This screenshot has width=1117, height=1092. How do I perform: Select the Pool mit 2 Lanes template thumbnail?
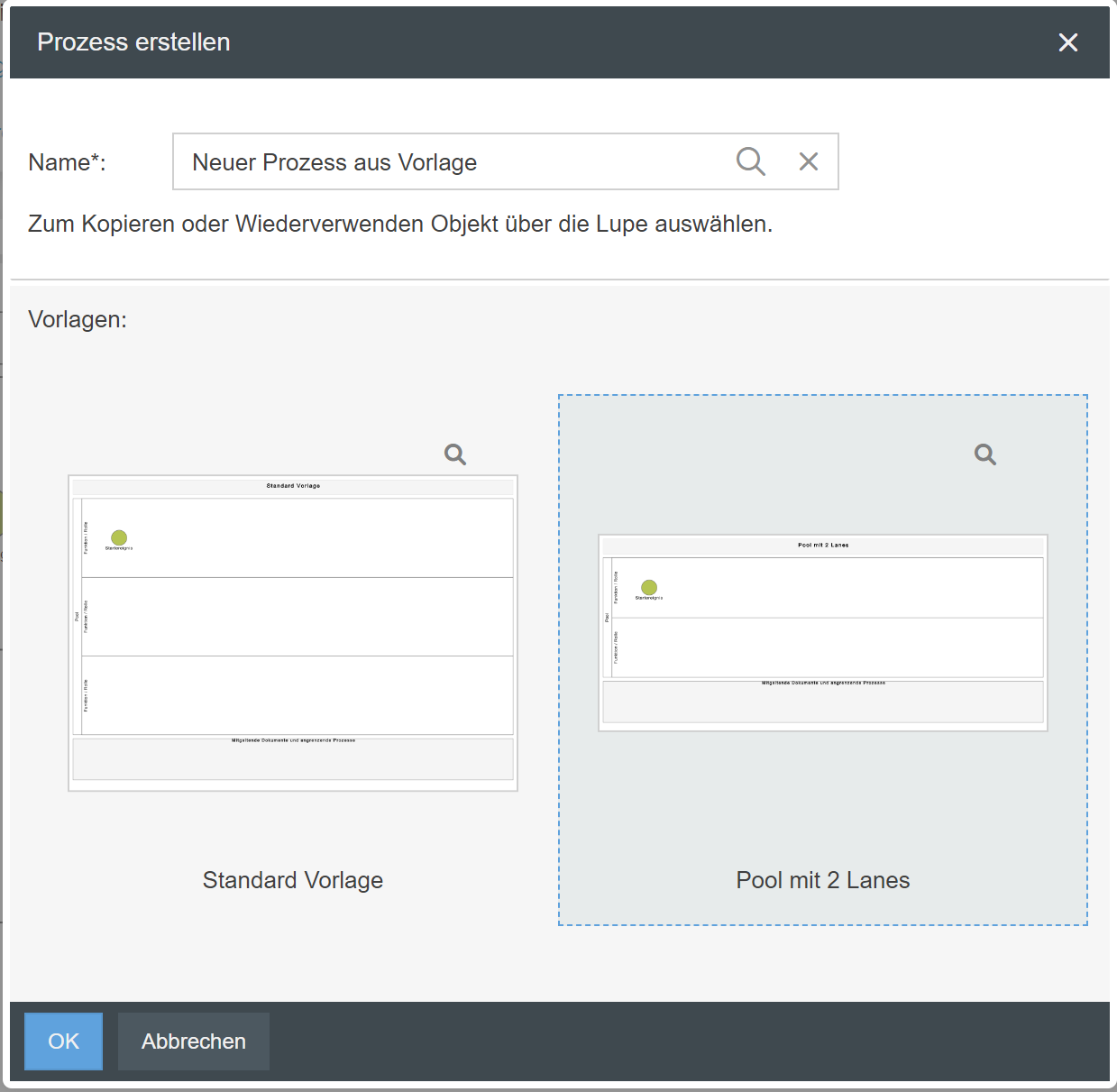tap(823, 633)
